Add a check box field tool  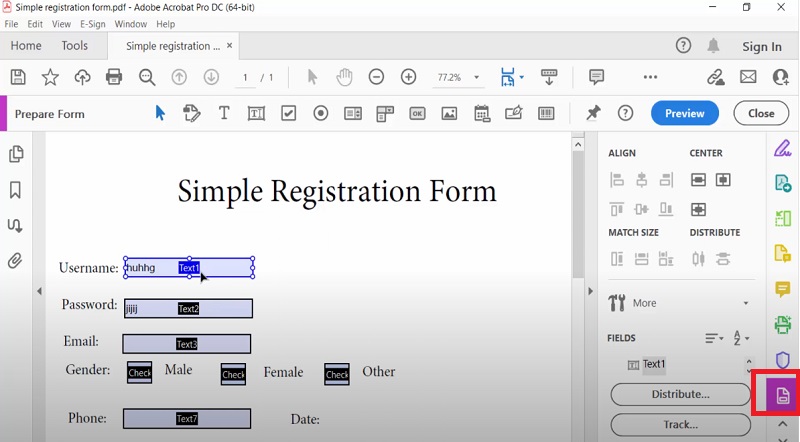coord(288,113)
